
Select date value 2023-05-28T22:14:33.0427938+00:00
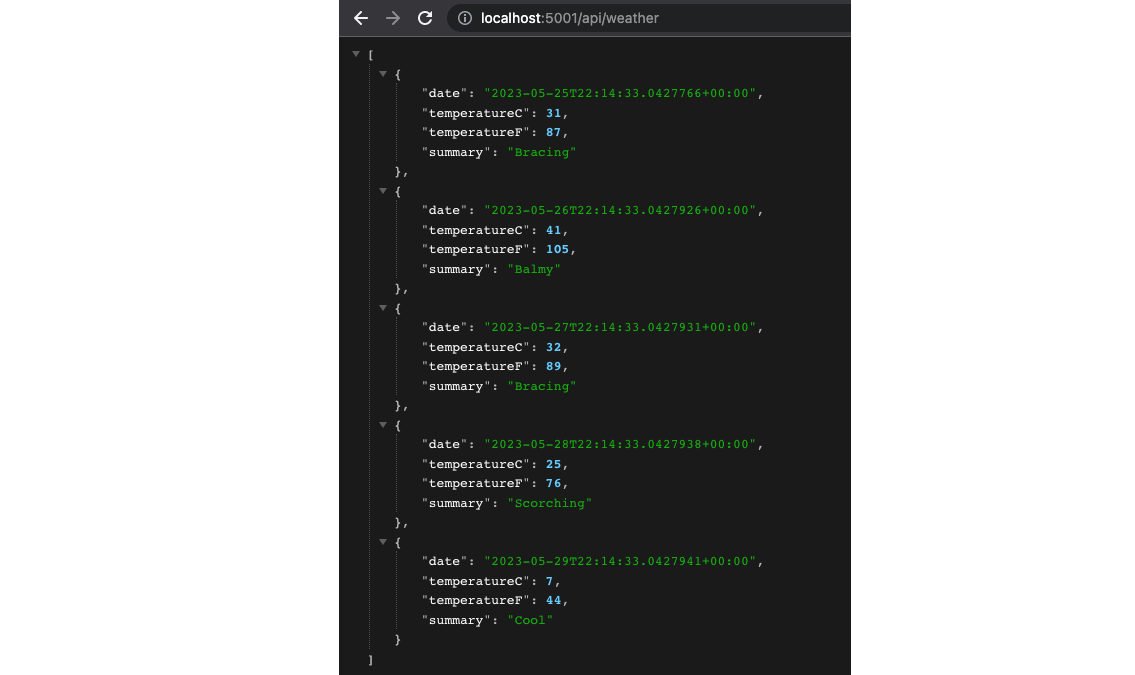(620, 444)
